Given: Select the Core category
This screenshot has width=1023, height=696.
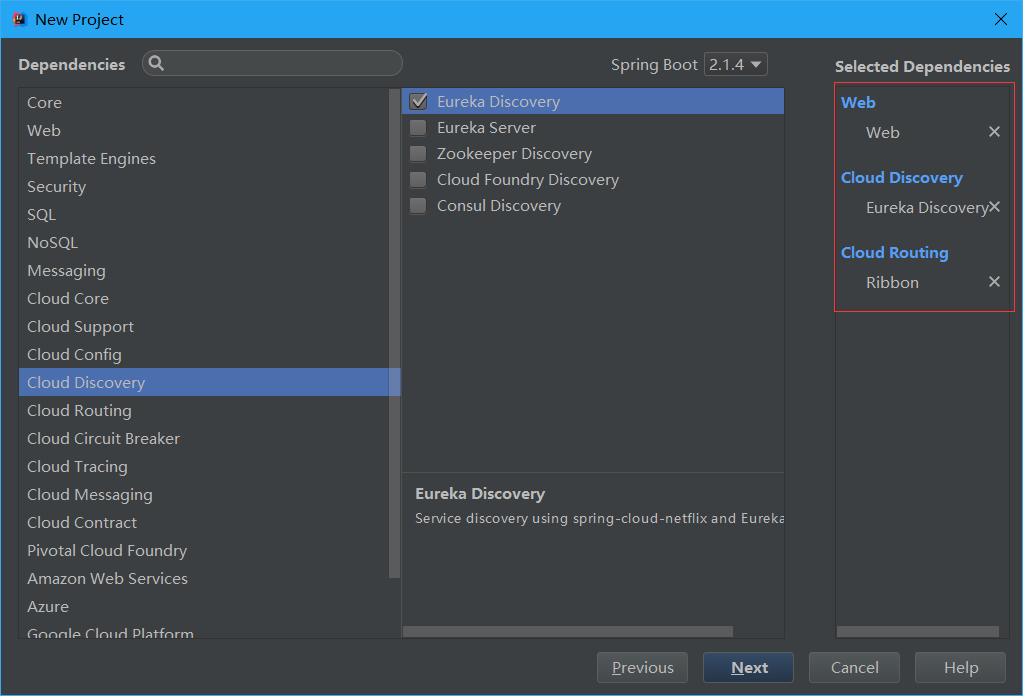Looking at the screenshot, I should 204,102.
